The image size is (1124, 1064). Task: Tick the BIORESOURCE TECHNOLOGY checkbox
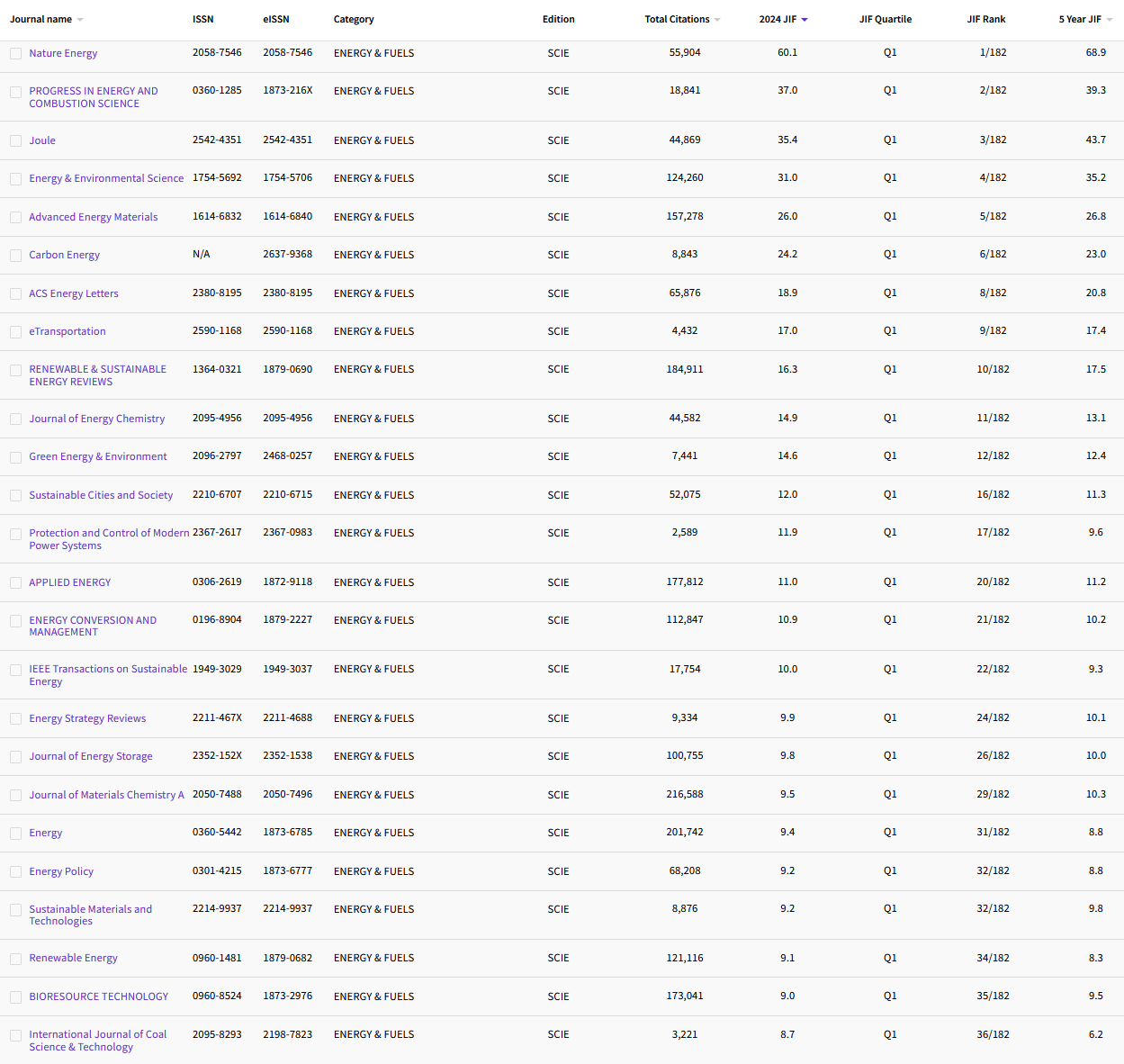tap(16, 997)
